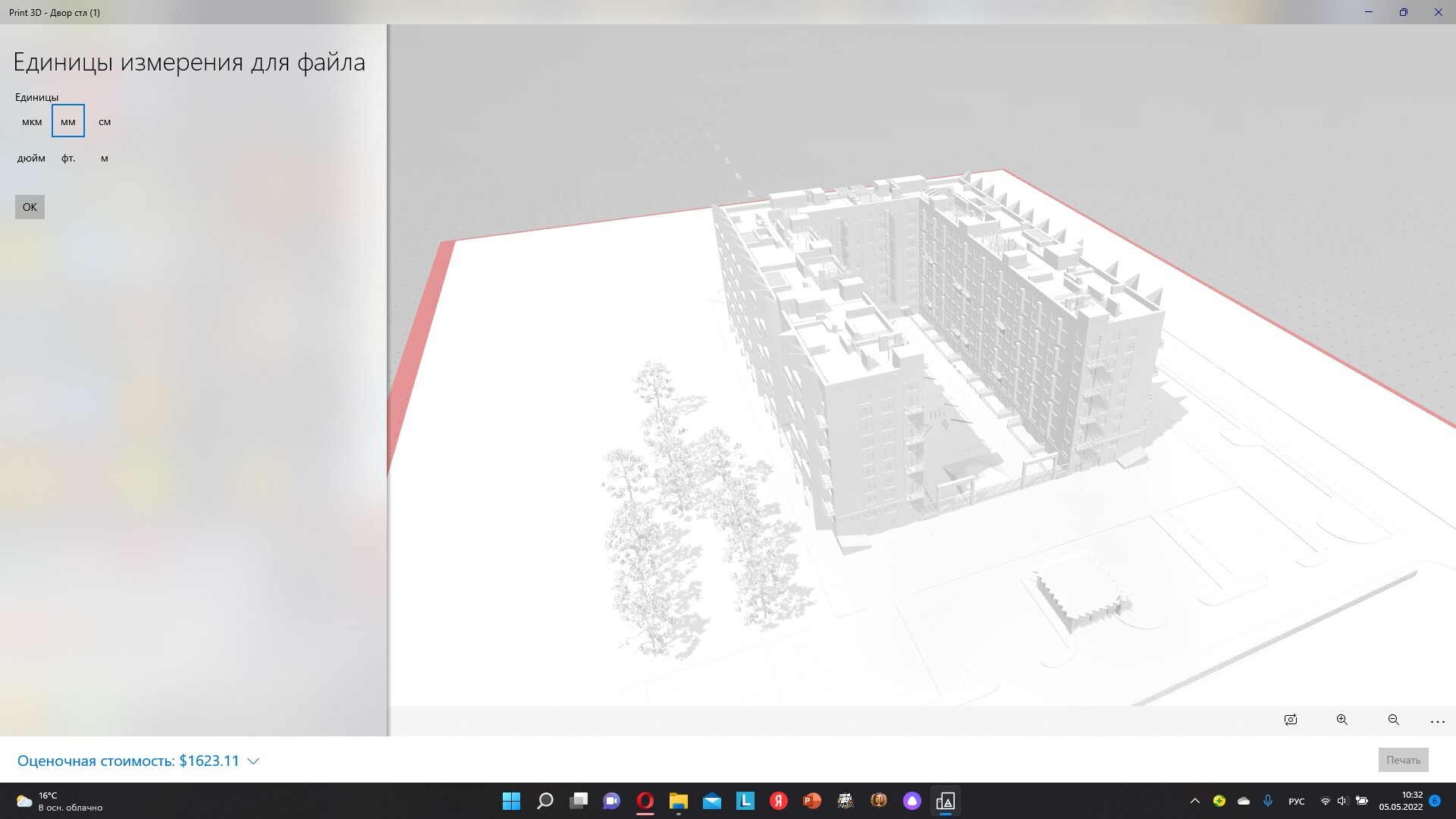The width and height of the screenshot is (1456, 819).
Task: Click the center view camera icon
Action: (x=1291, y=720)
